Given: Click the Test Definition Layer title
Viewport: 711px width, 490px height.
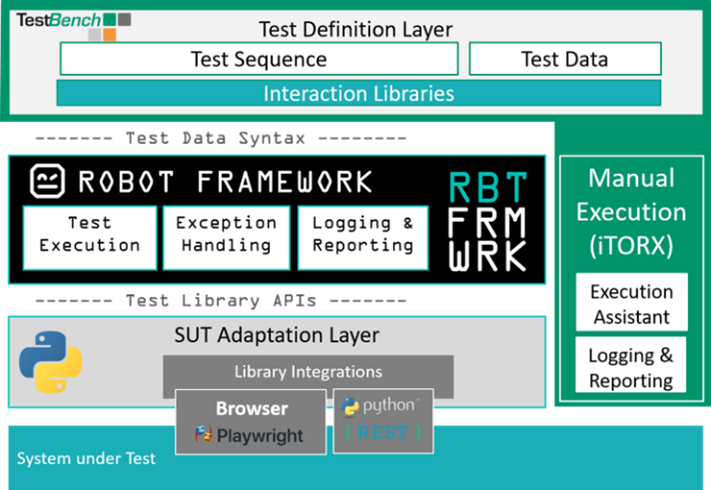Looking at the screenshot, I should pyautogui.click(x=356, y=29).
